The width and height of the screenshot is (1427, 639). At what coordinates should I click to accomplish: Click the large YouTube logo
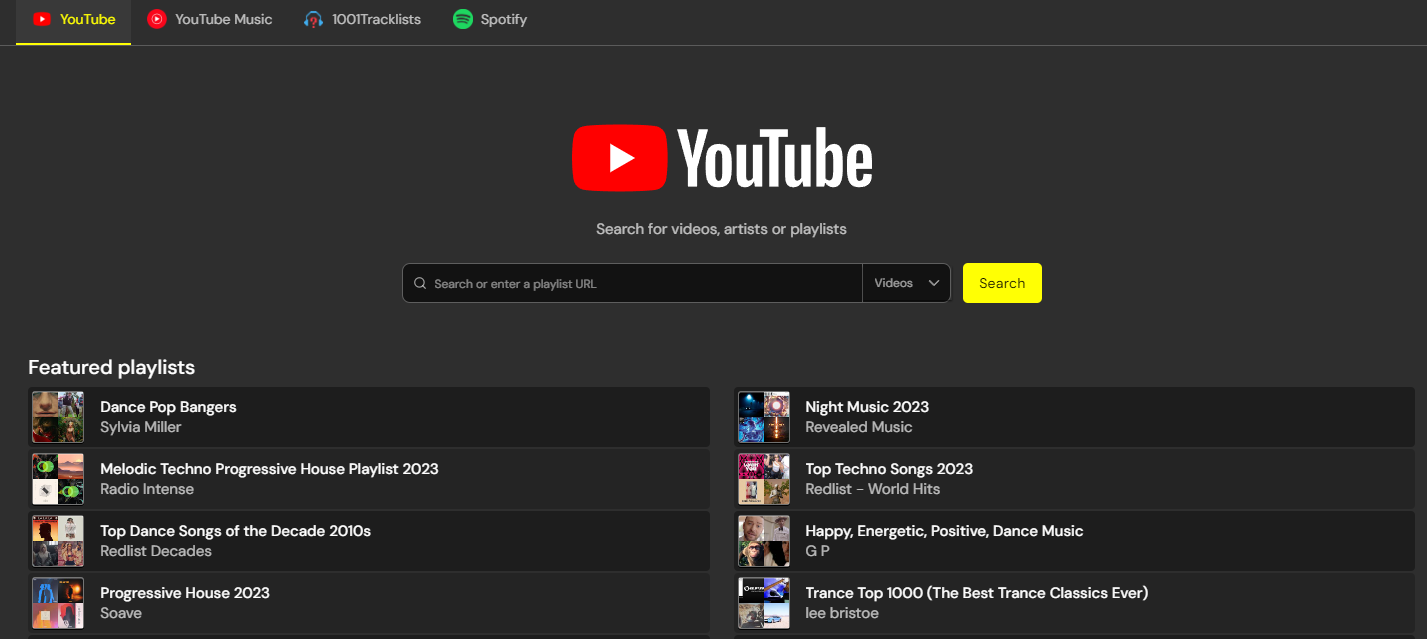click(722, 158)
